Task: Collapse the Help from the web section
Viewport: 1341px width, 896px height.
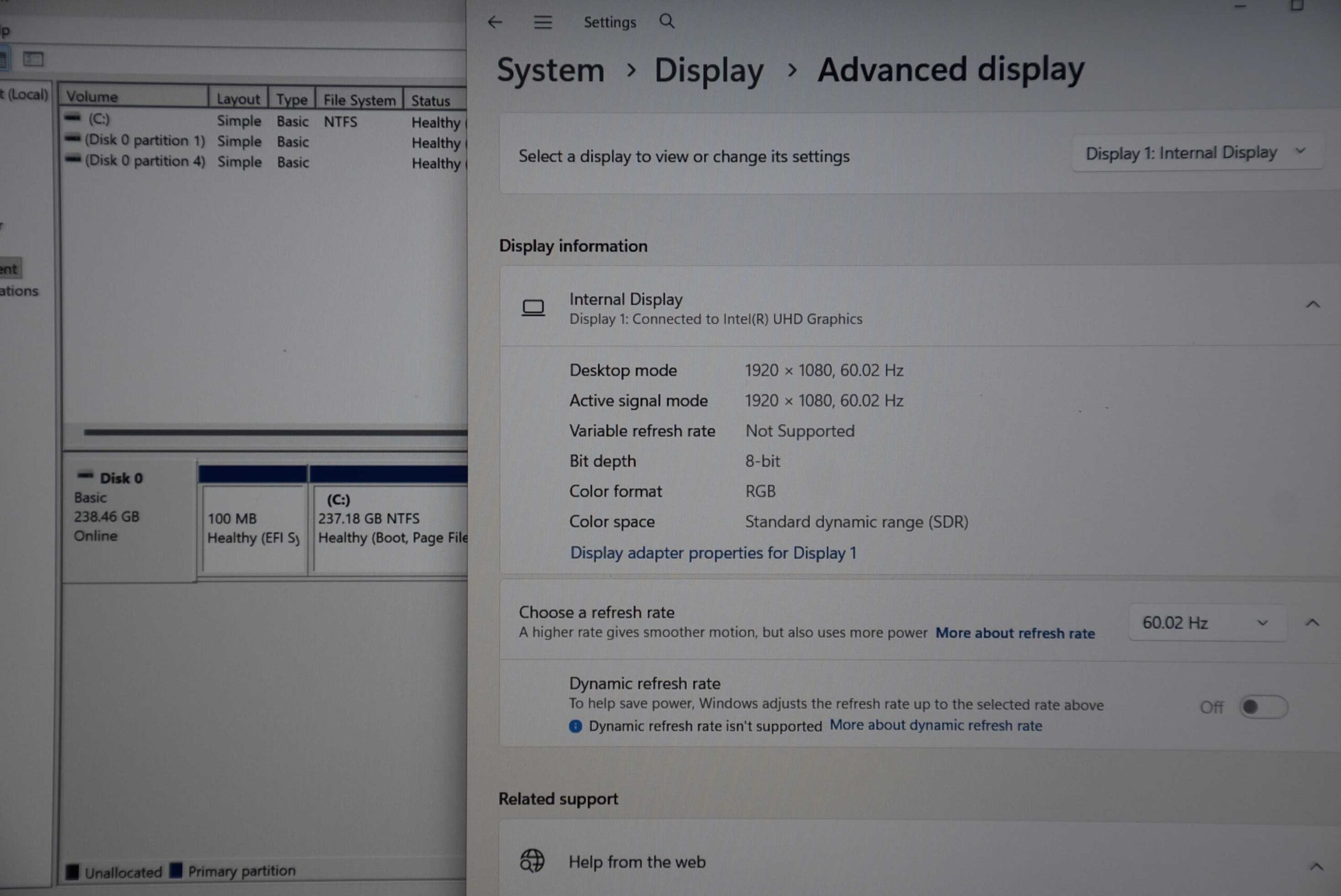Action: point(1316,866)
